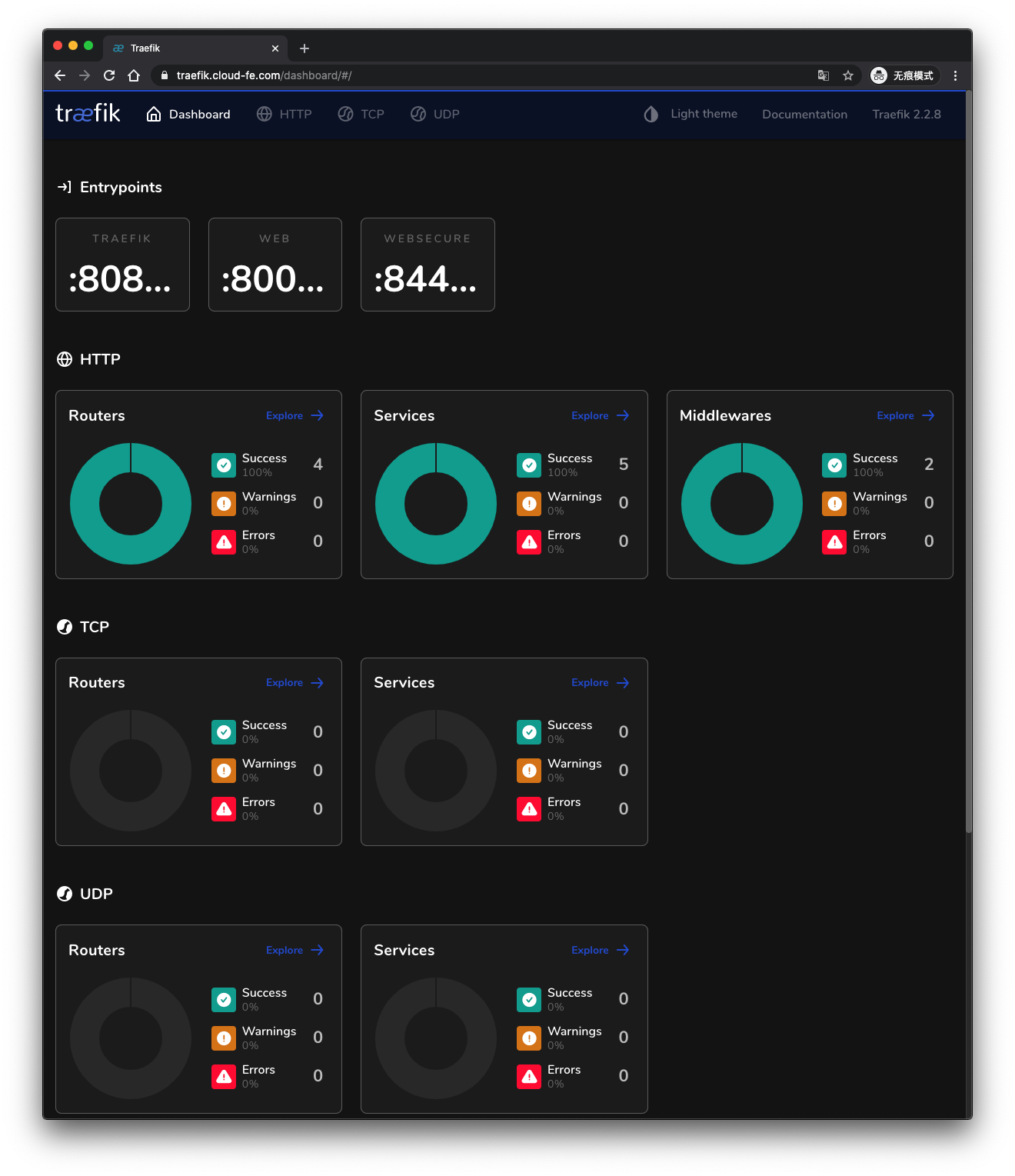Click the HTTP section globe icon

pos(65,359)
